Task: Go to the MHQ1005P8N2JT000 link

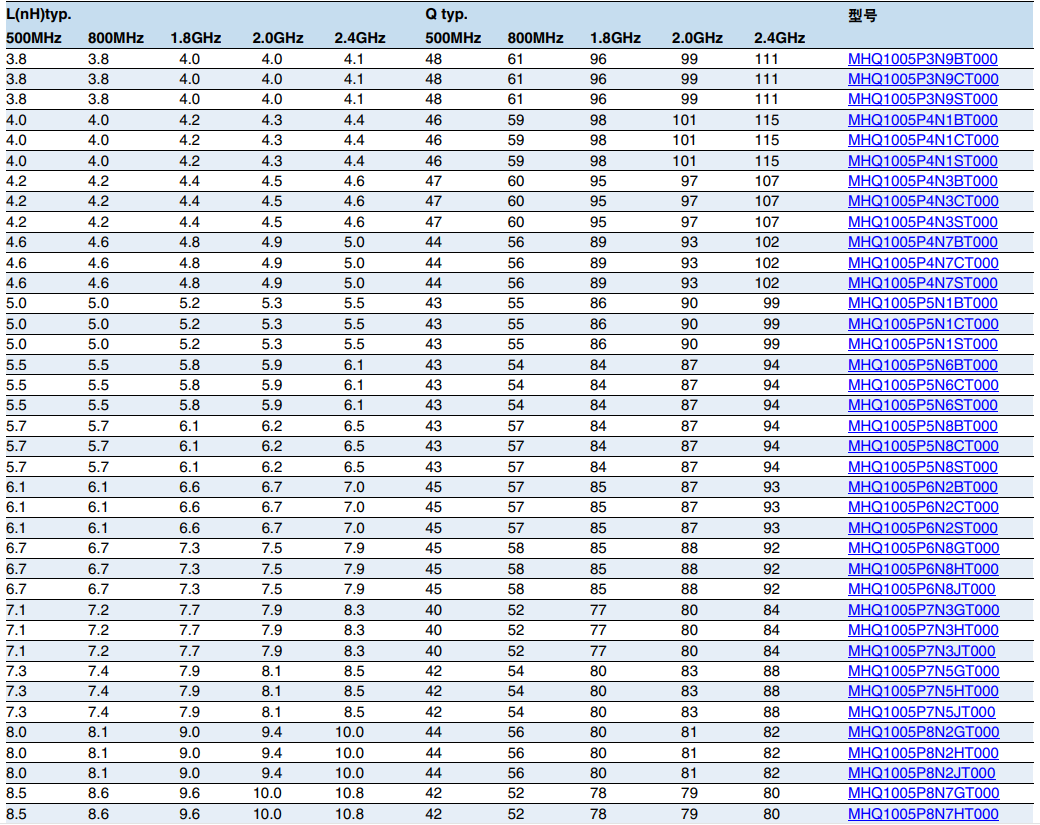Action: click(921, 774)
